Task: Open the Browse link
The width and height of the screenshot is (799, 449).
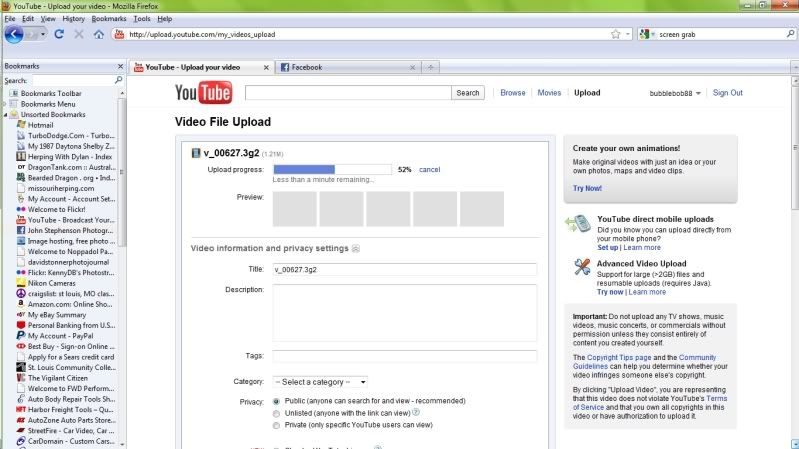Action: coord(513,93)
